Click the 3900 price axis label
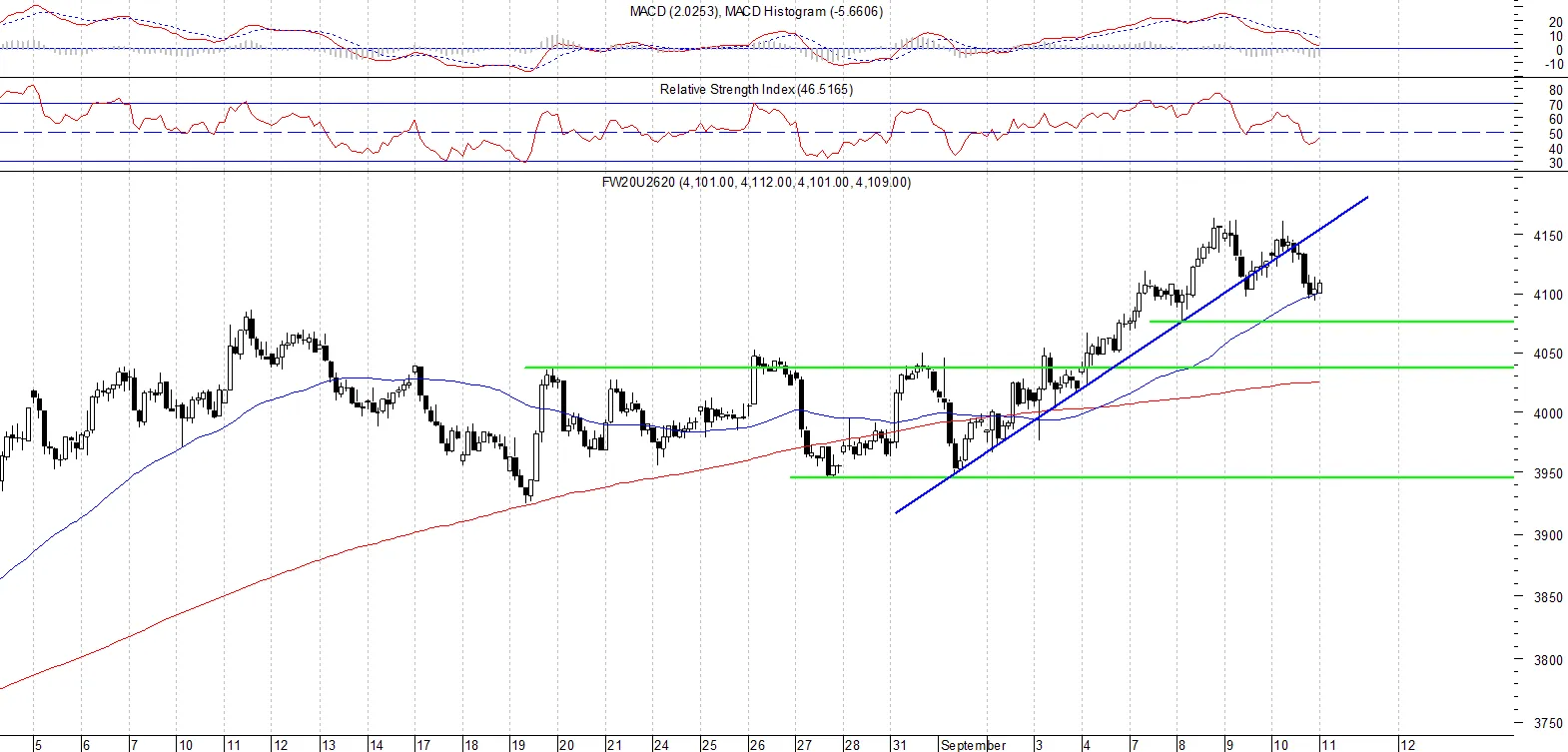This screenshot has width=1568, height=752. point(1548,535)
